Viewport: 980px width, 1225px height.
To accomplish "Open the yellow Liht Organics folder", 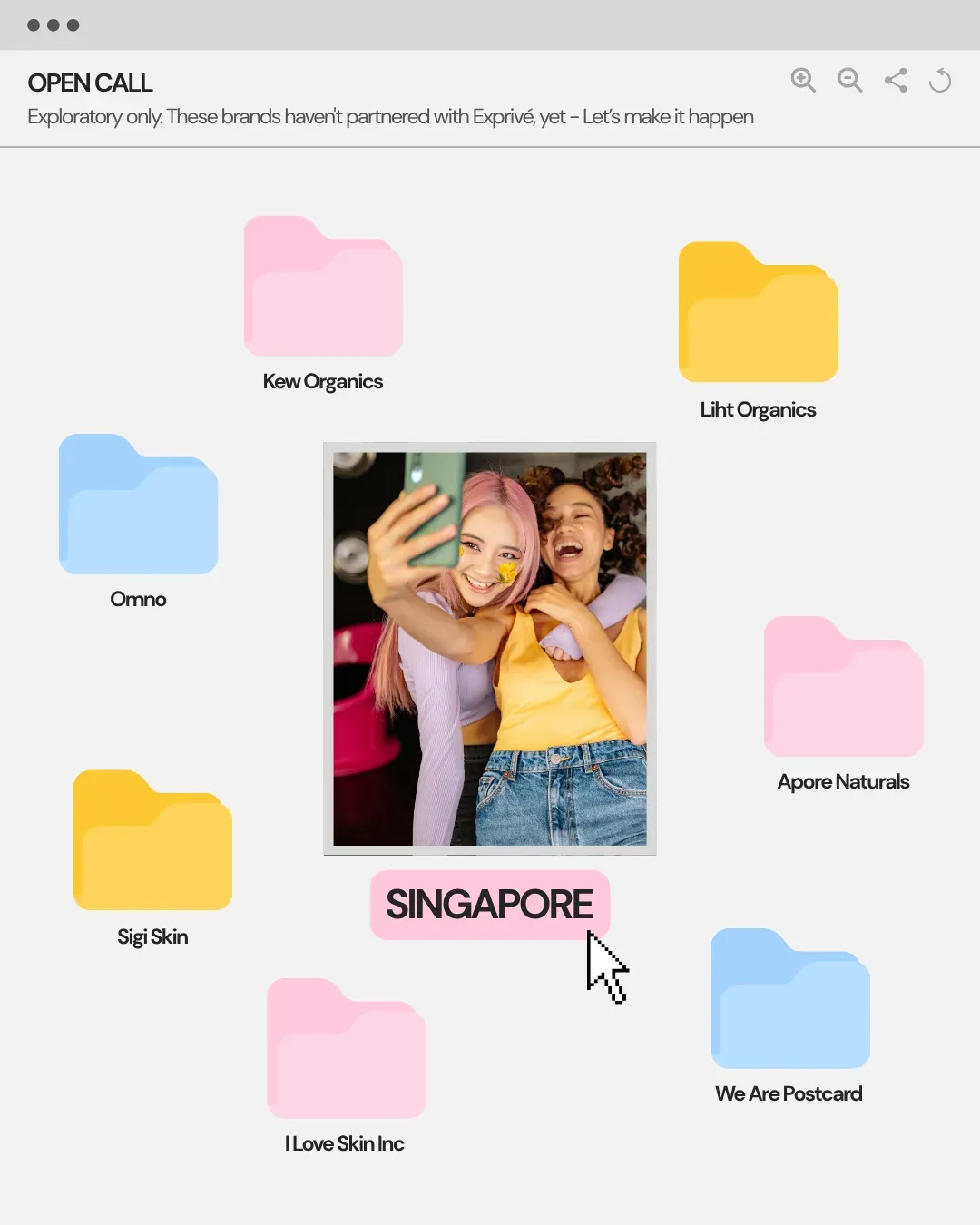I will (759, 312).
